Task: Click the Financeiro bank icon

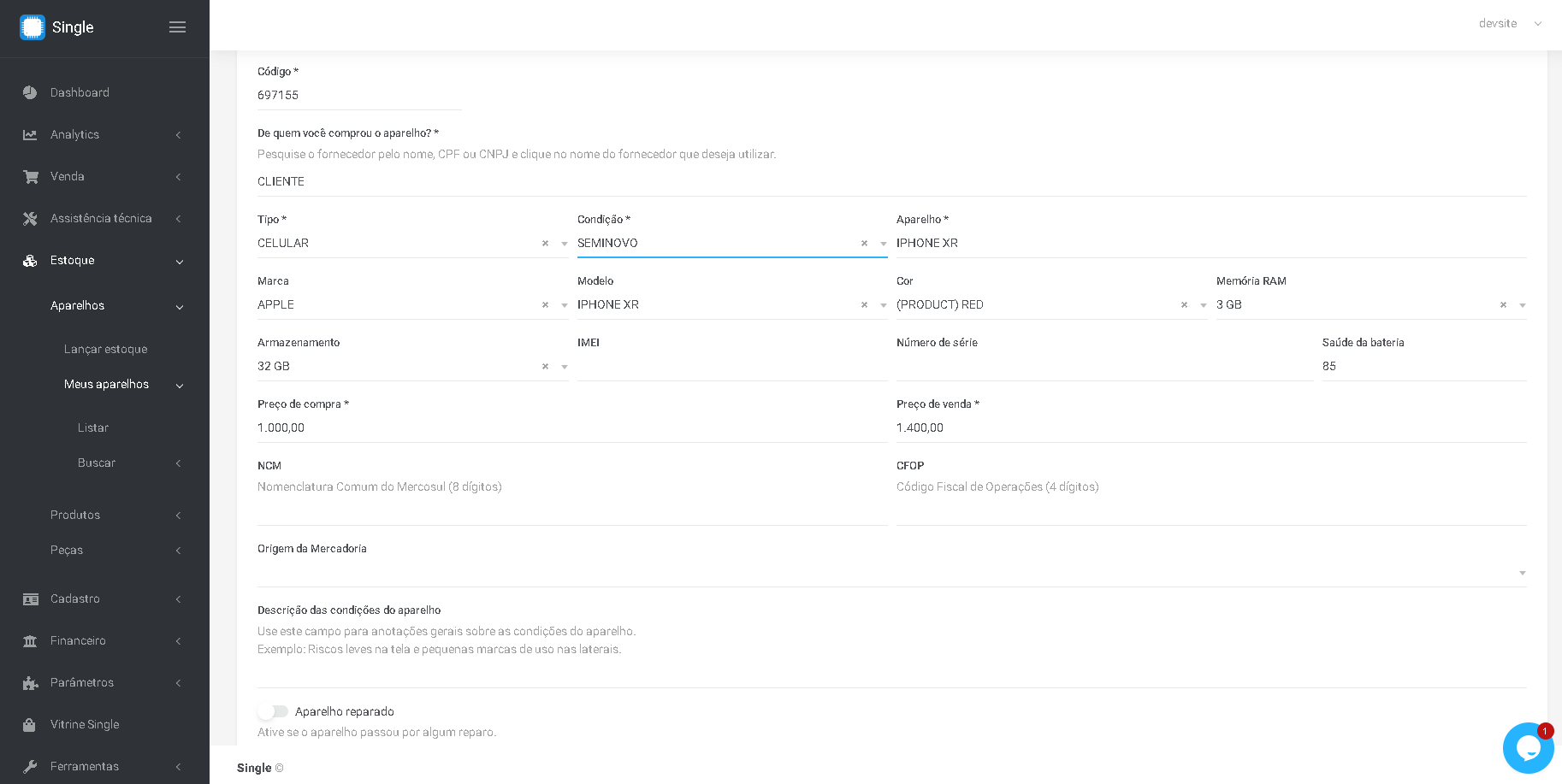Action: coord(30,641)
